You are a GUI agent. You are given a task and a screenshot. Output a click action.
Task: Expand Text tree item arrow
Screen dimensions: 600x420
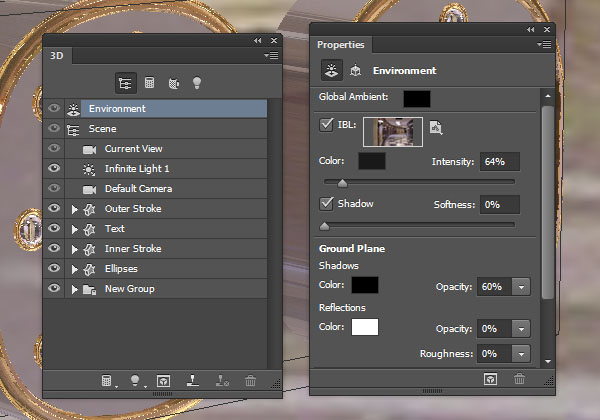click(75, 229)
